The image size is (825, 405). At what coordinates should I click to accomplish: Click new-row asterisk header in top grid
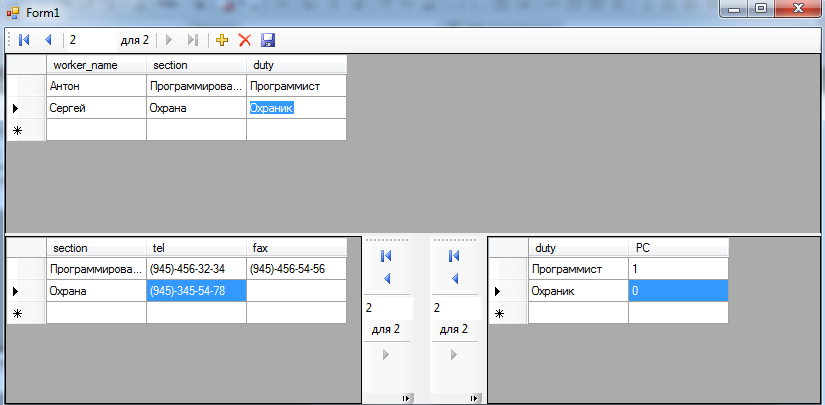[26, 130]
